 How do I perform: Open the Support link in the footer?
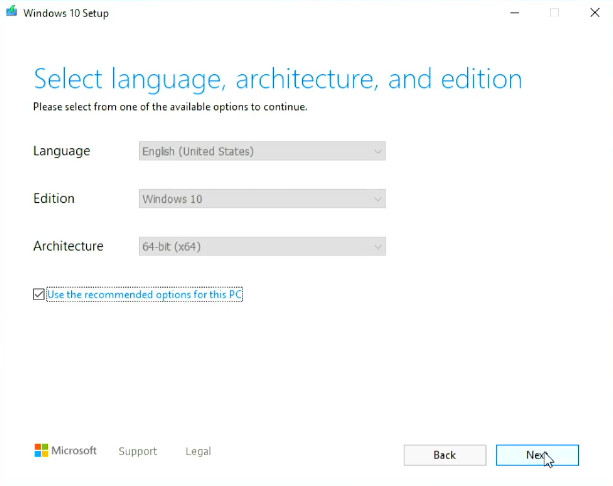(x=137, y=452)
